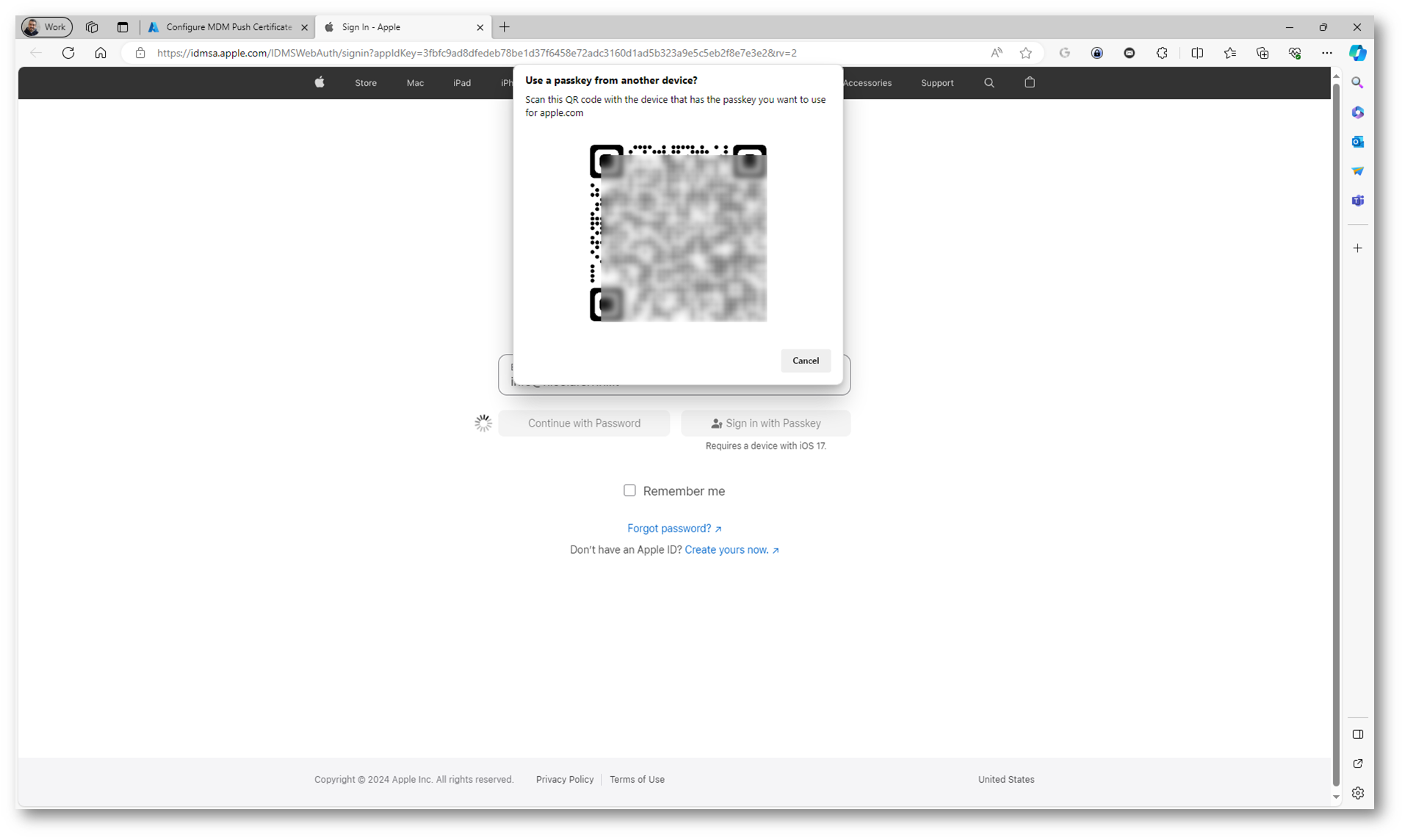Refresh the page with the reload icon
The width and height of the screenshot is (1405, 840).
68,53
